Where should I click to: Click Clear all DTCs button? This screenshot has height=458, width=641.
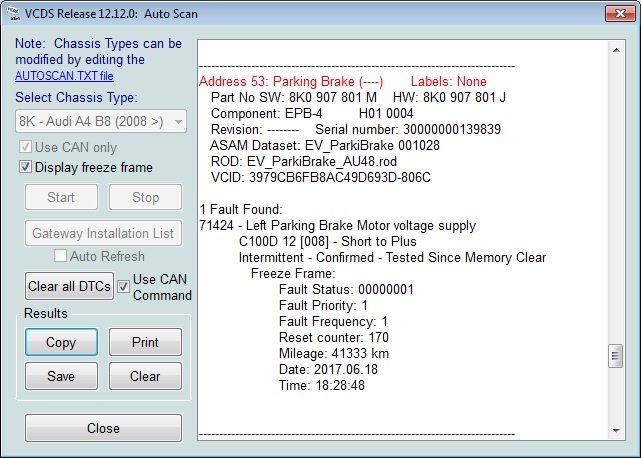[x=69, y=286]
